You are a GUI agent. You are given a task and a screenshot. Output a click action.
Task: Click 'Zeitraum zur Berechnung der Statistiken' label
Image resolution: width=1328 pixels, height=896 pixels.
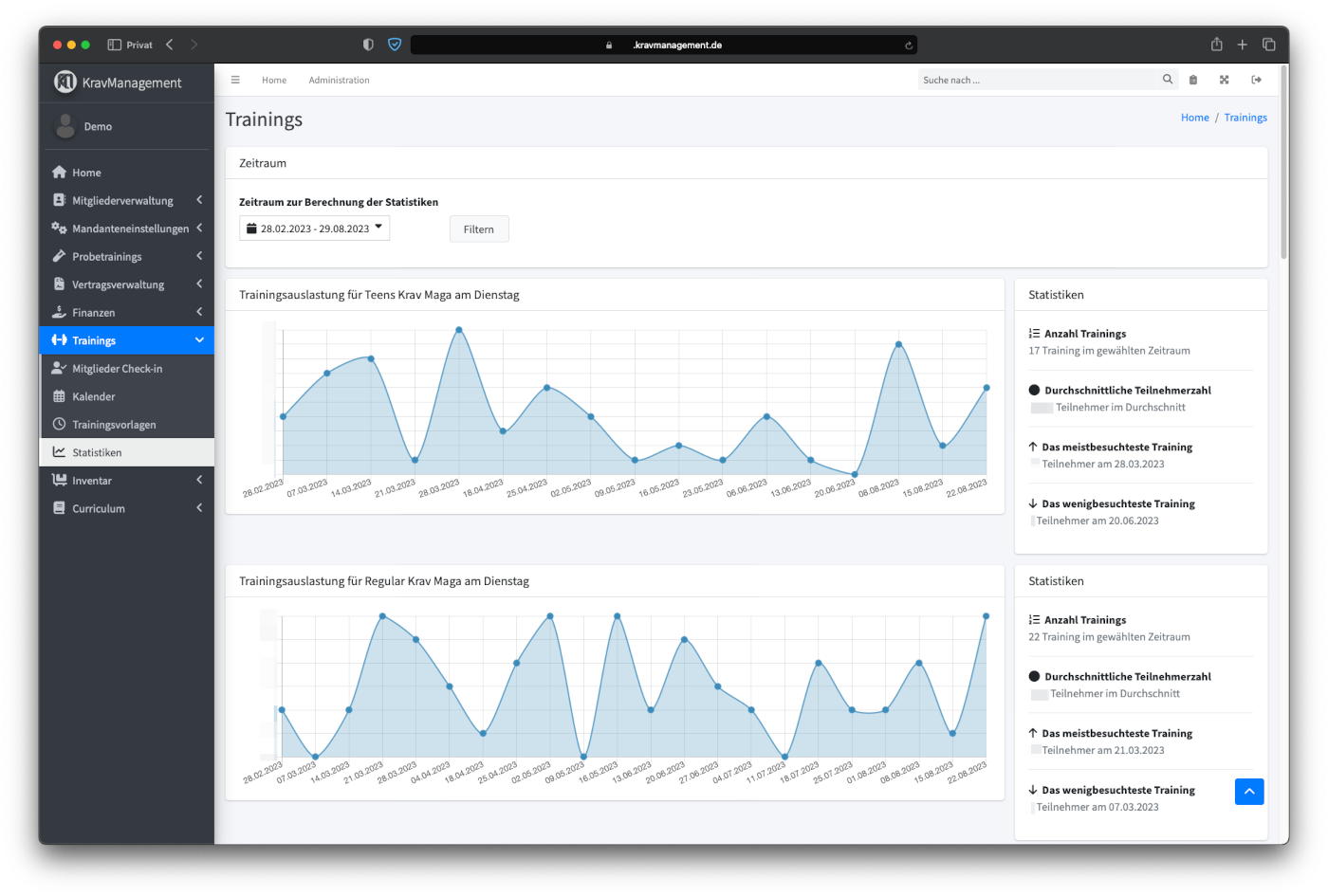(339, 202)
